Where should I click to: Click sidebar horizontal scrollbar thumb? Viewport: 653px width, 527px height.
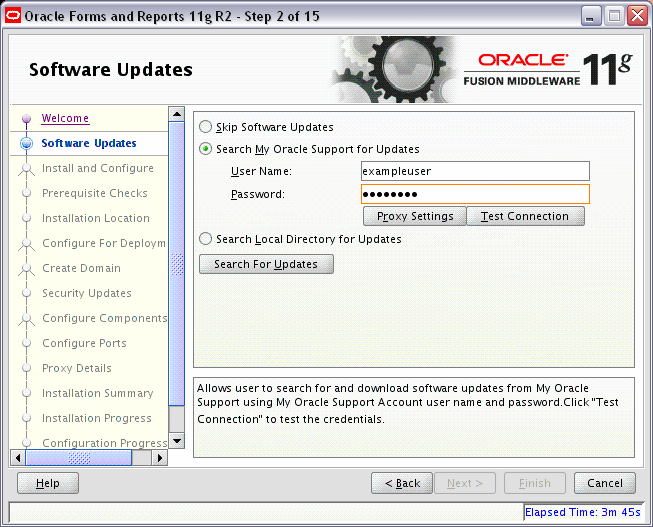pos(79,458)
